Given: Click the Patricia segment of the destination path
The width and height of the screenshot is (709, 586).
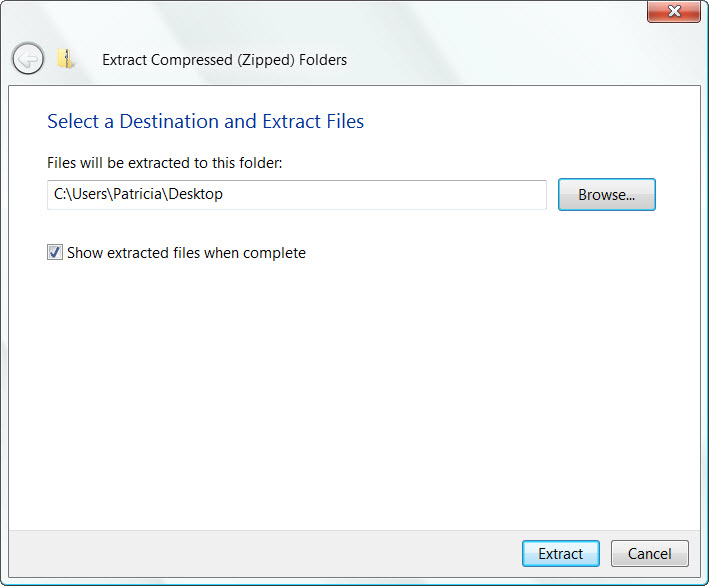Looking at the screenshot, I should pyautogui.click(x=137, y=194).
